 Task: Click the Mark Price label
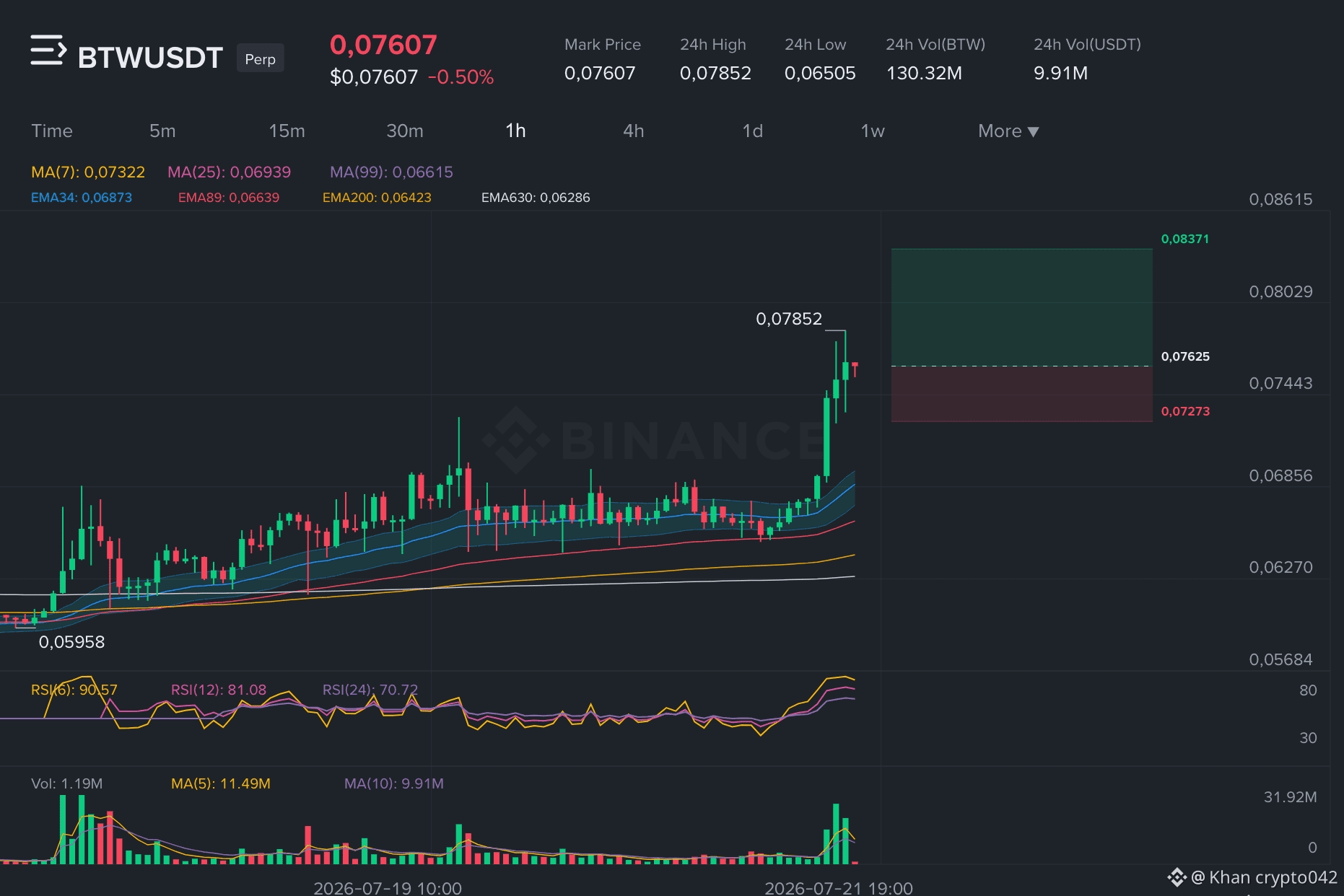pos(603,45)
